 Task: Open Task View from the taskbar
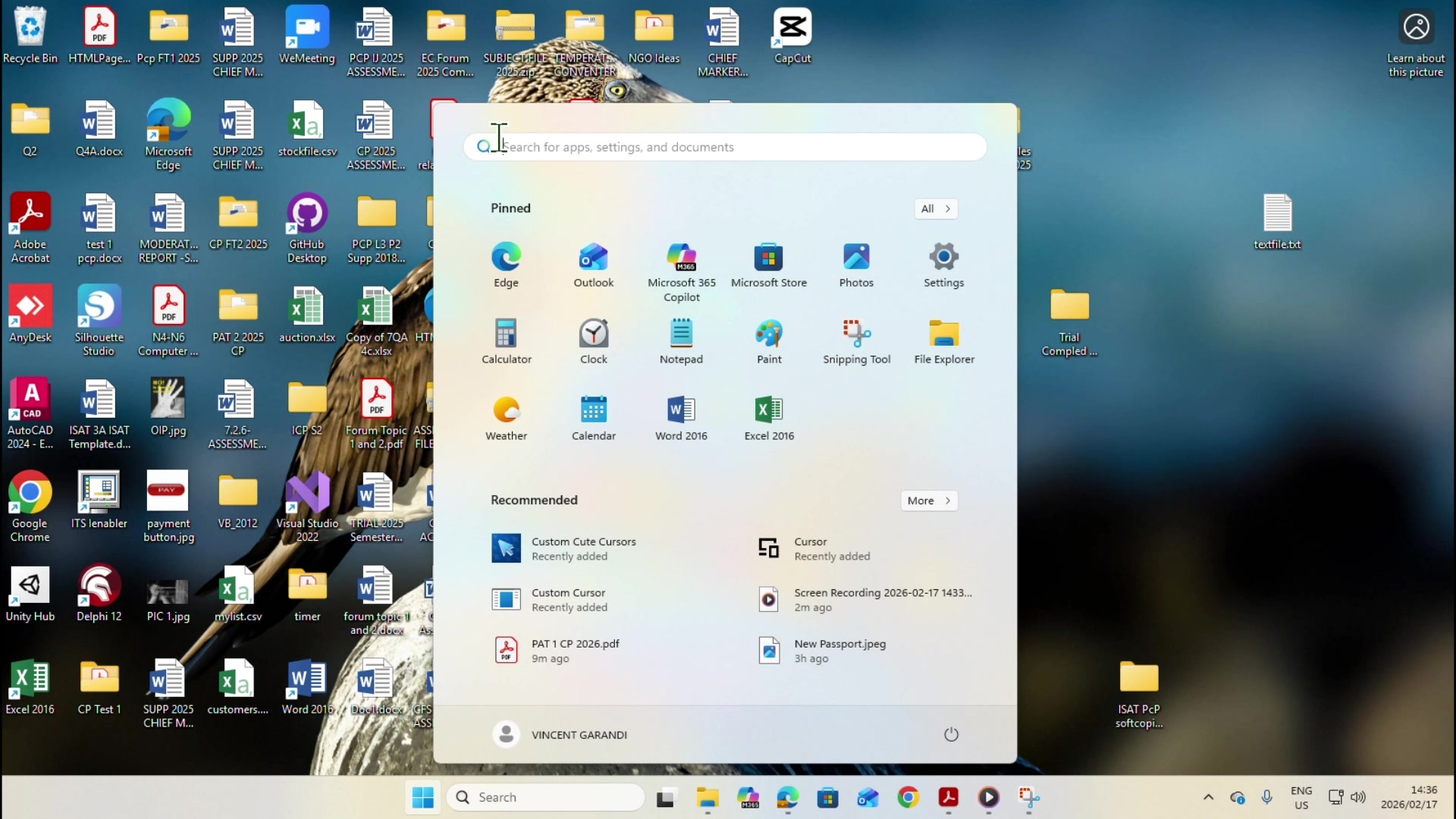pyautogui.click(x=665, y=797)
